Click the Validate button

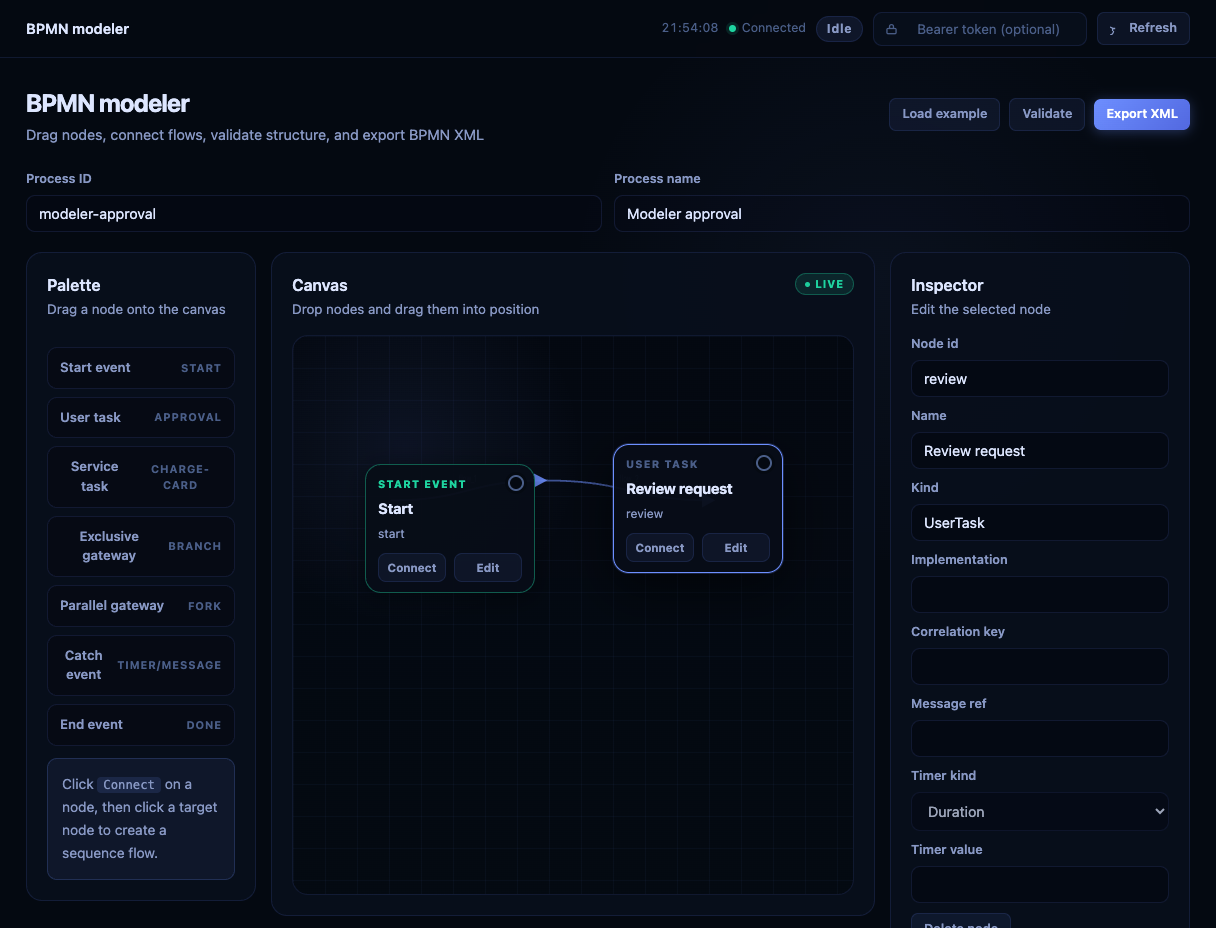coord(1047,114)
